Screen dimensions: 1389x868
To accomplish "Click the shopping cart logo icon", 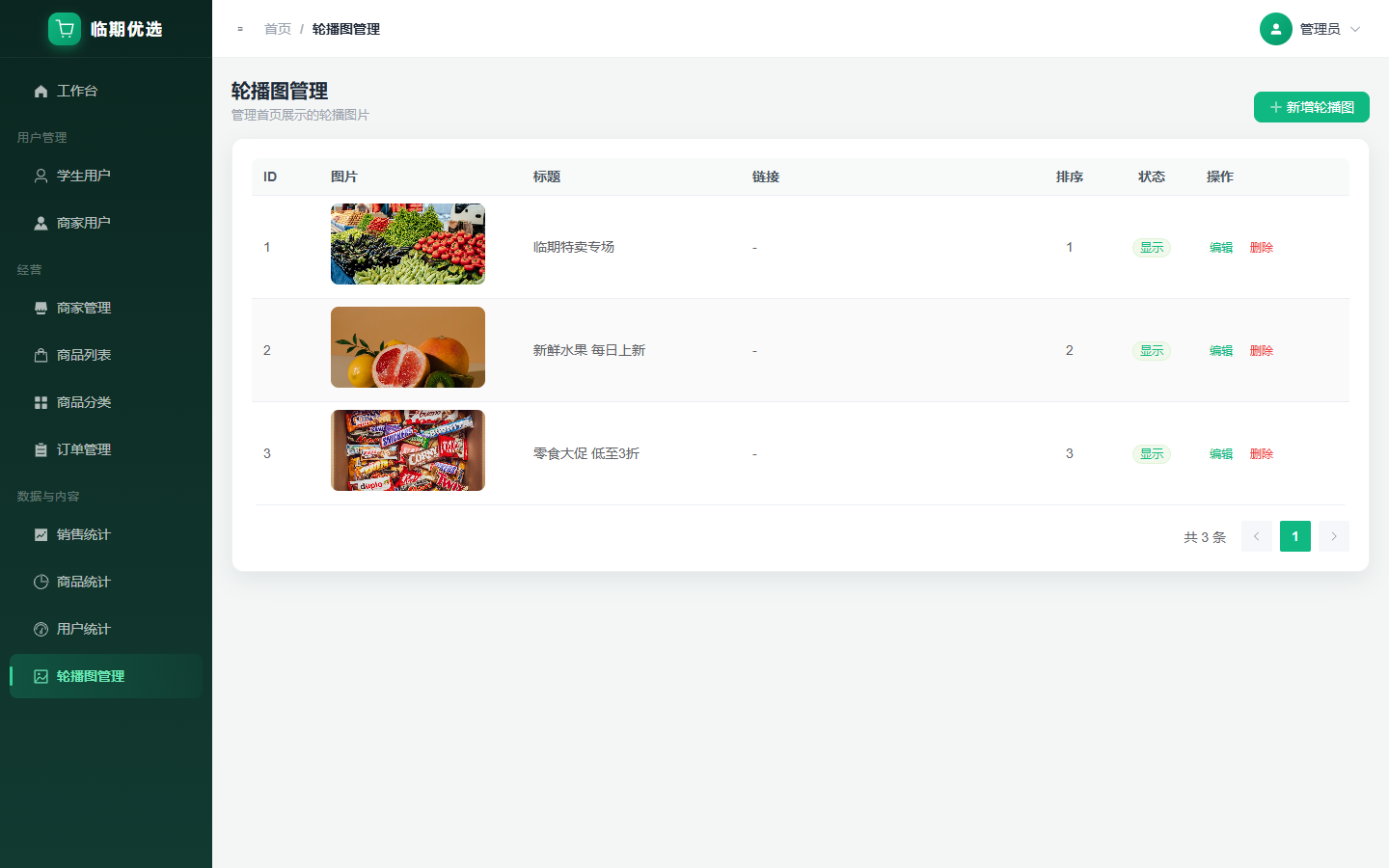I will click(x=65, y=29).
